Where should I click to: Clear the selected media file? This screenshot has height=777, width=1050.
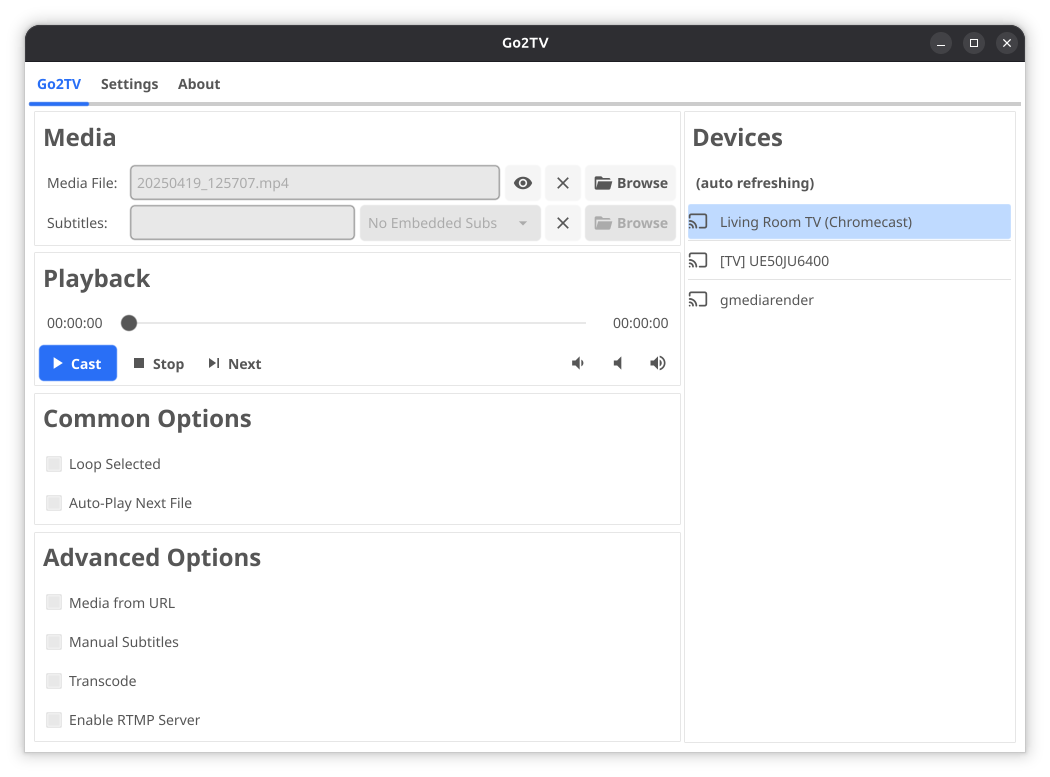pos(563,183)
